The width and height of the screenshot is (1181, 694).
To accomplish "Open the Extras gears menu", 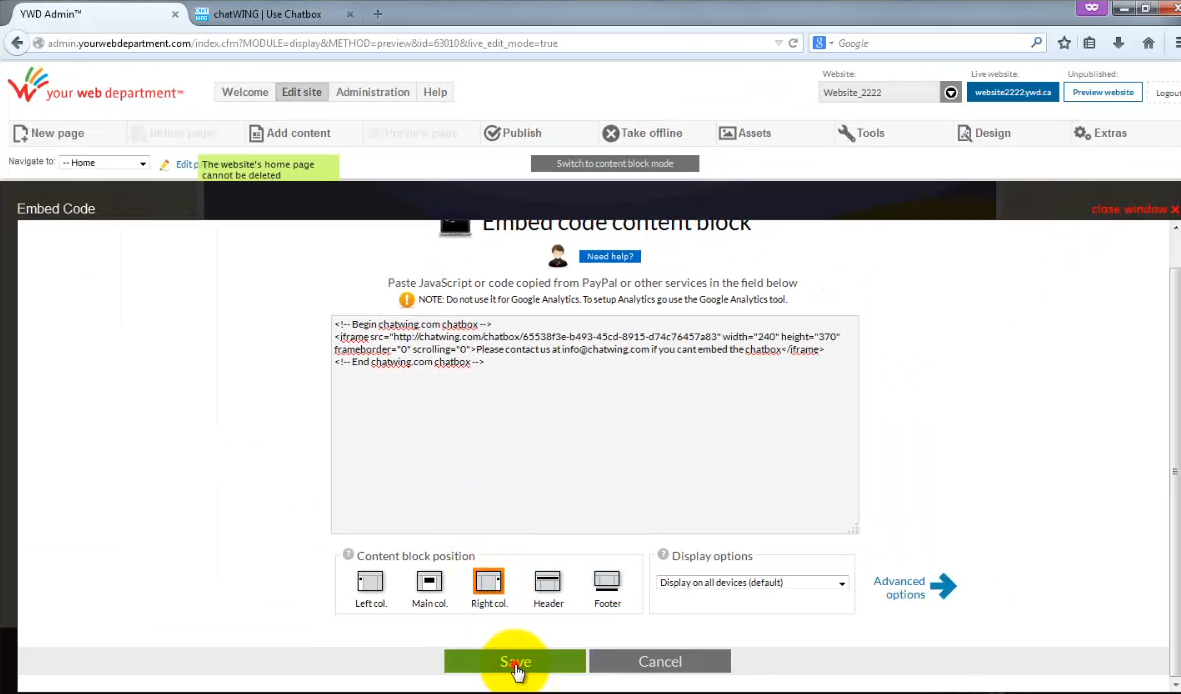I will pyautogui.click(x=1100, y=133).
